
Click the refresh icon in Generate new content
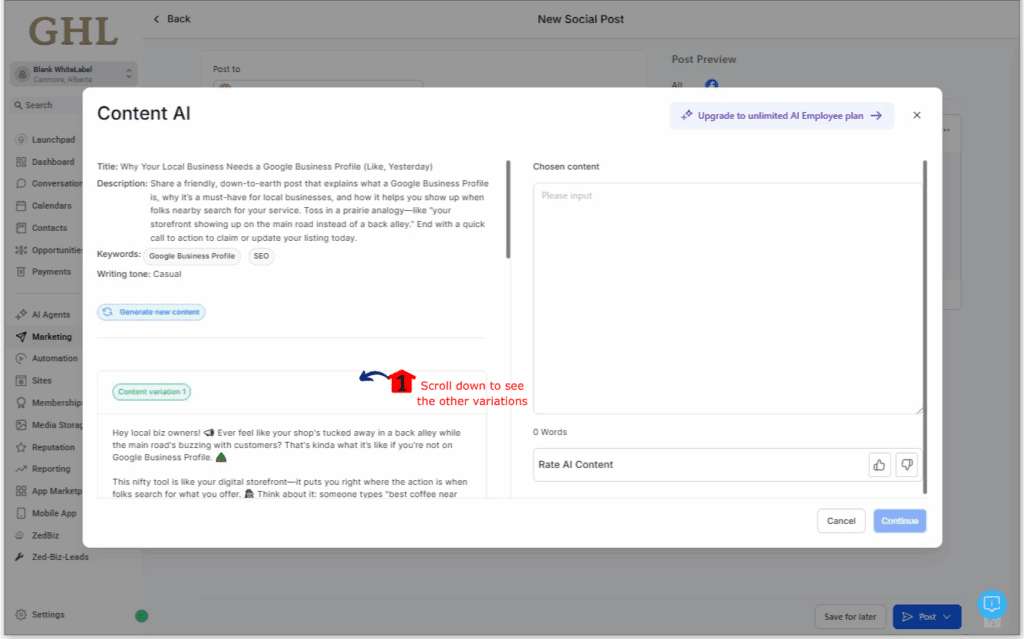point(108,312)
